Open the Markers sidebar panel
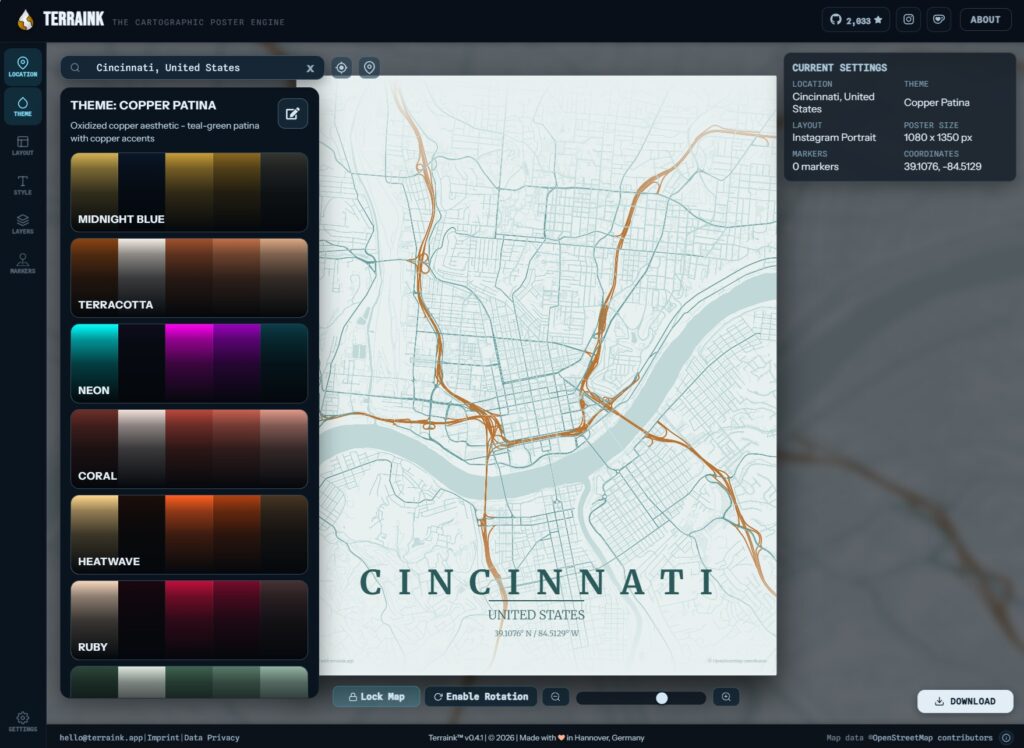 click(23, 264)
